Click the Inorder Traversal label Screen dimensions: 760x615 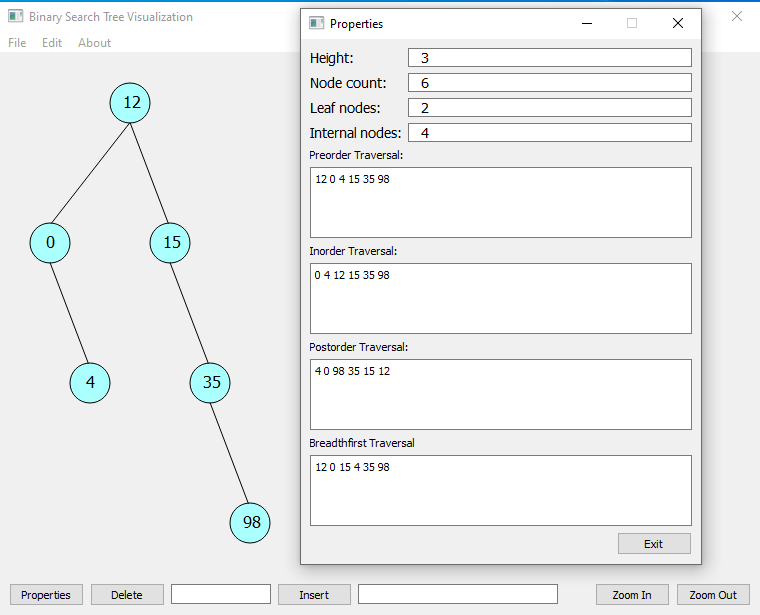(x=353, y=251)
